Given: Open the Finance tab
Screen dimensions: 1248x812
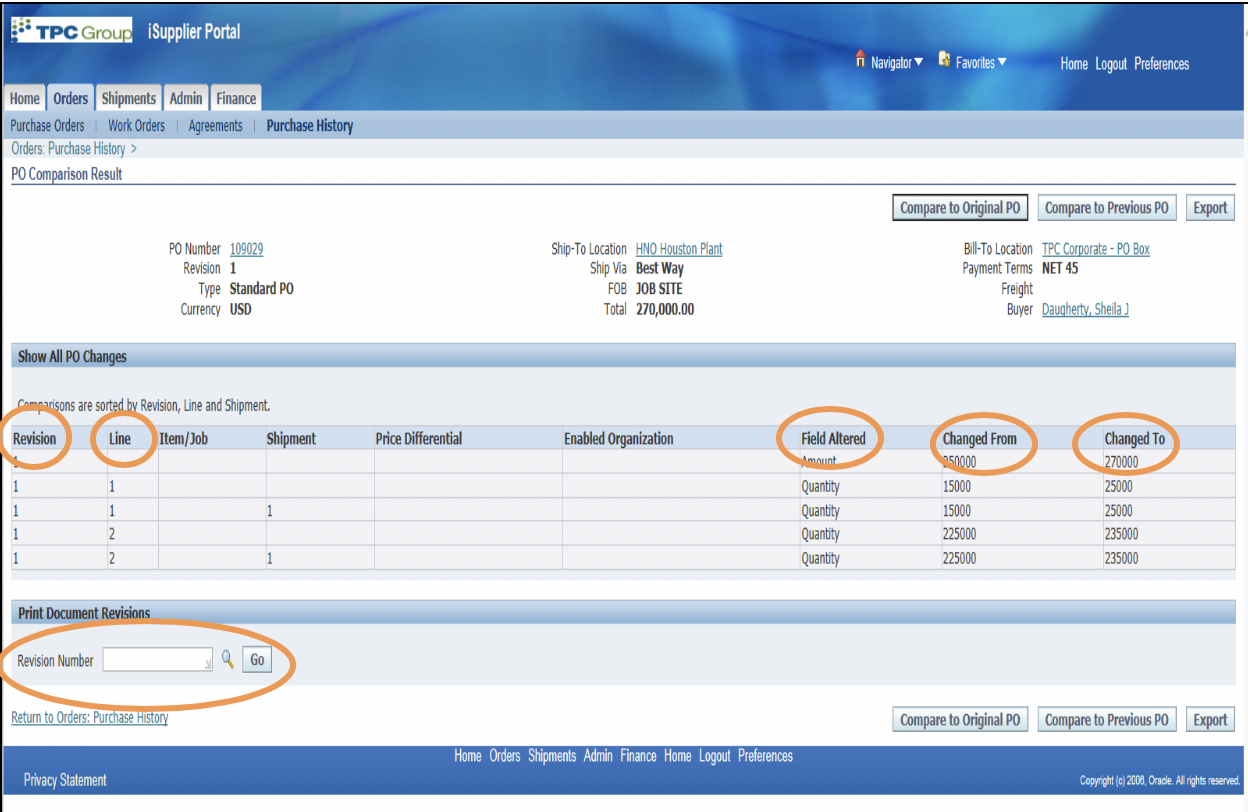Looking at the screenshot, I should pos(236,98).
